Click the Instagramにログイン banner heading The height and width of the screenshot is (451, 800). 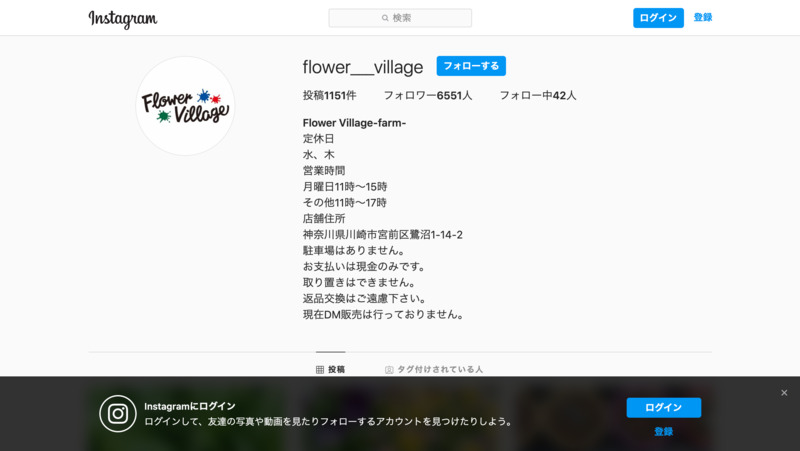coord(190,406)
